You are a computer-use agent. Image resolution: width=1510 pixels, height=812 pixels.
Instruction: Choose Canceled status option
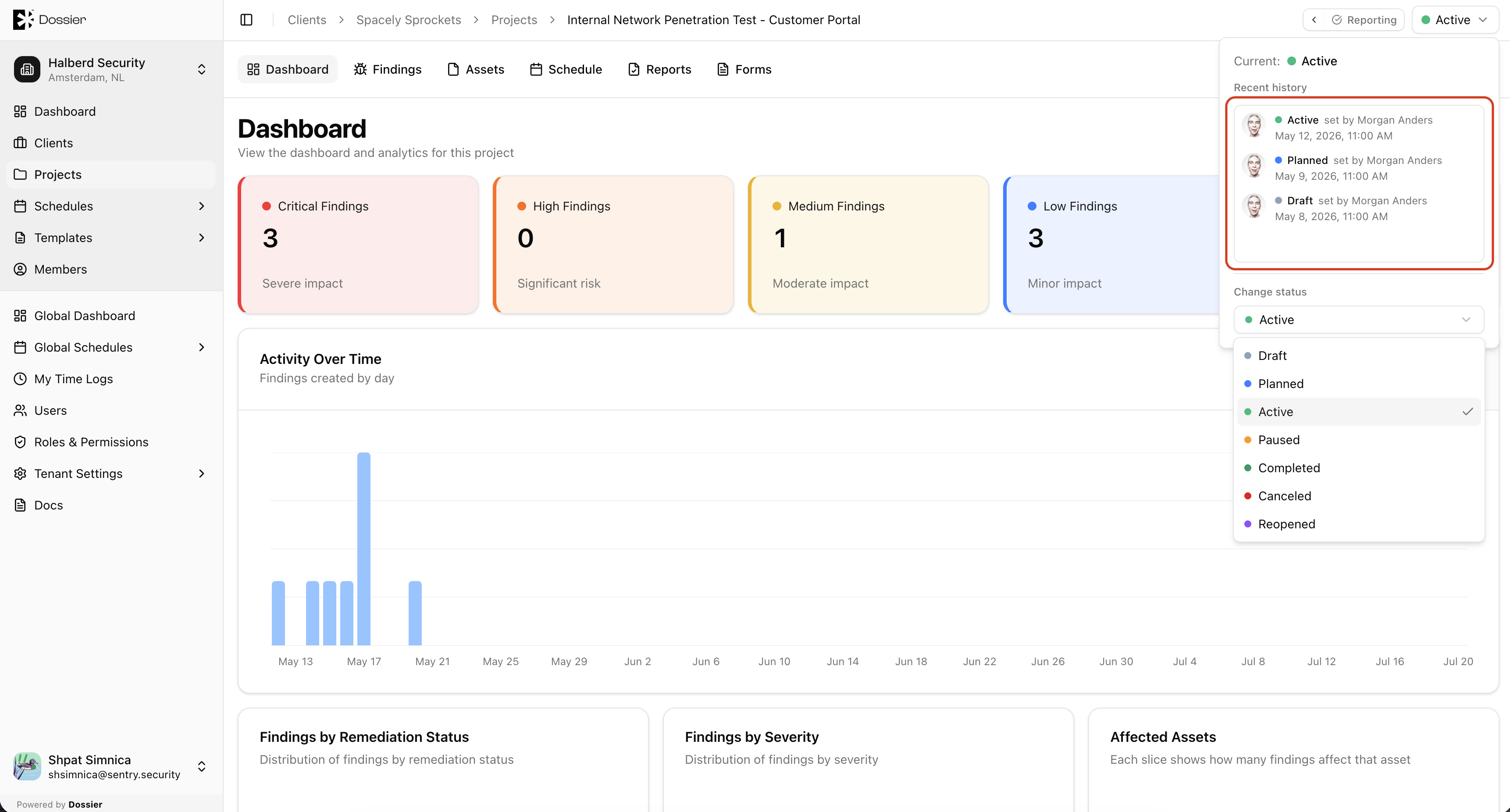[1359, 496]
